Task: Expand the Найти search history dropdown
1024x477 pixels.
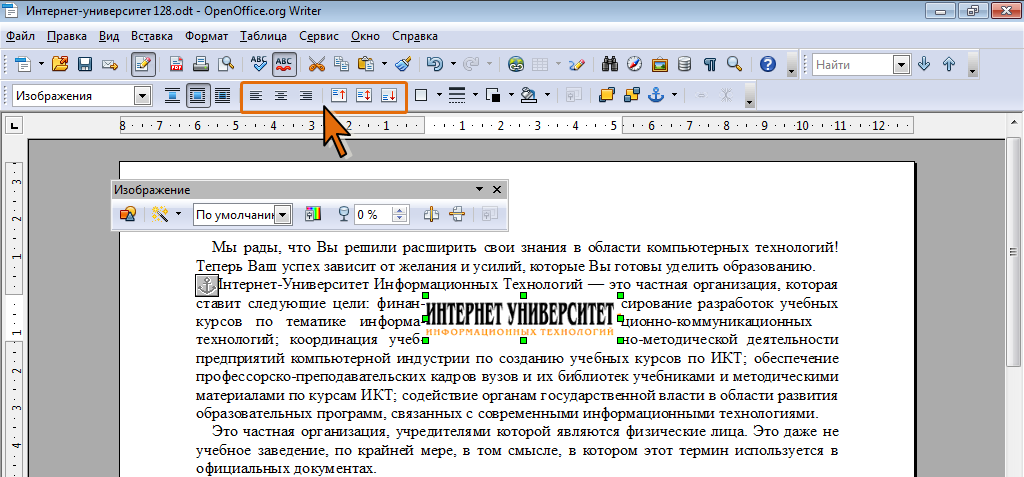Action: coord(902,65)
